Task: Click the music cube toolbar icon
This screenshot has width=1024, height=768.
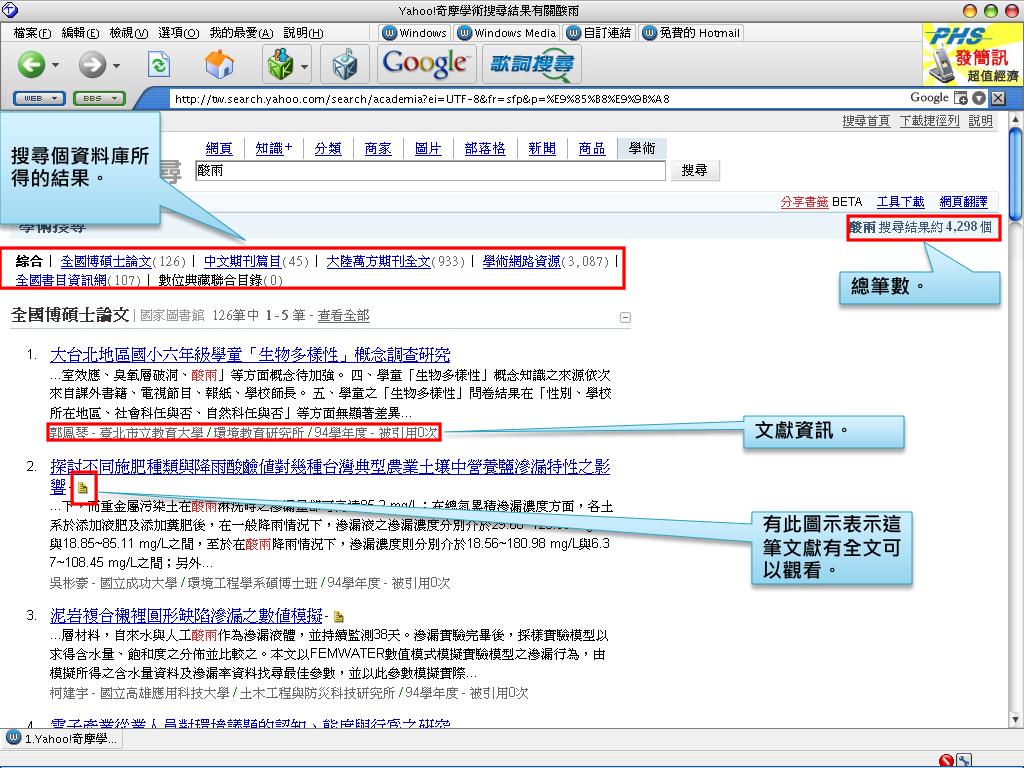Action: click(x=345, y=64)
